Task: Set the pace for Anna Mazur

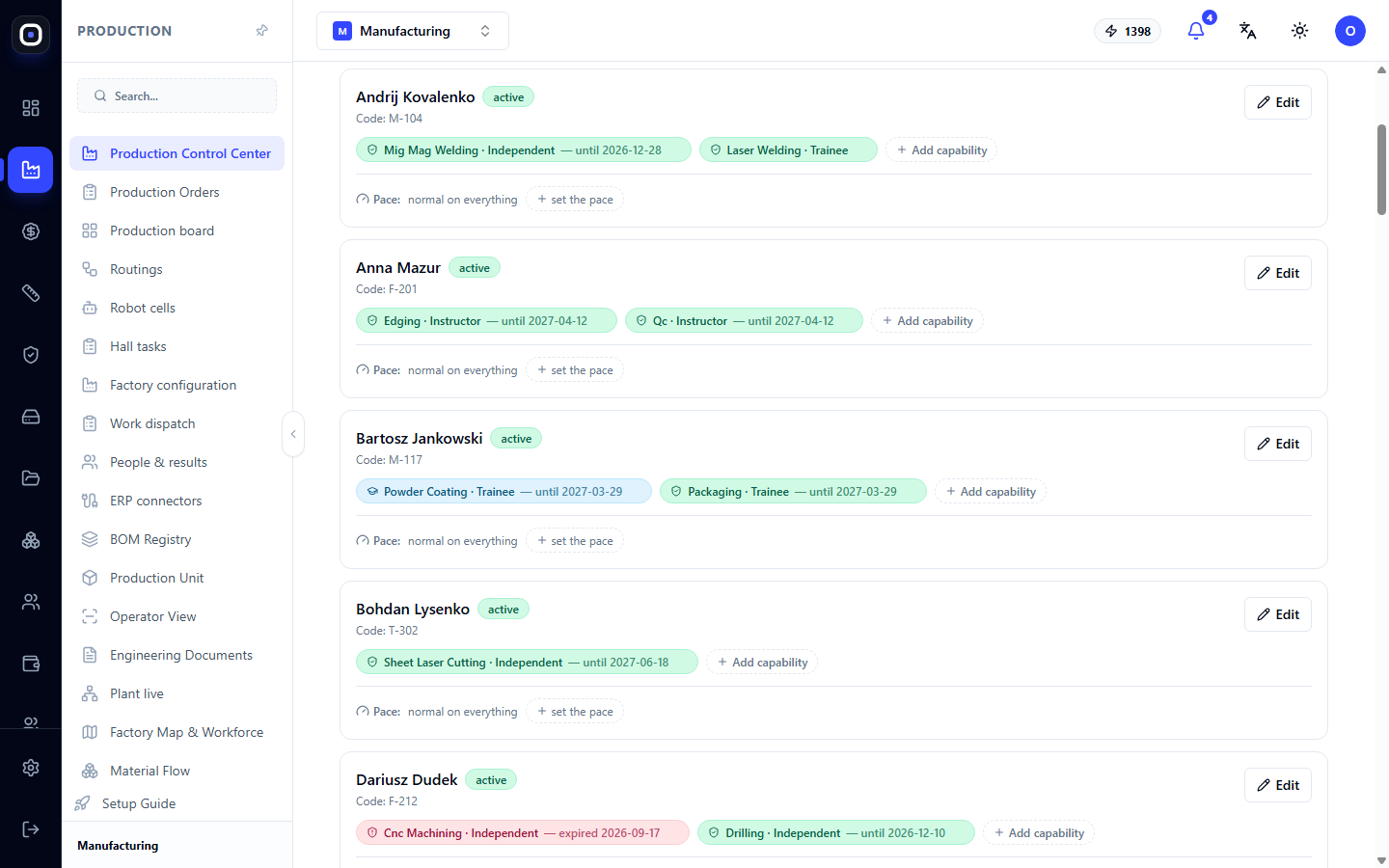Action: [575, 370]
